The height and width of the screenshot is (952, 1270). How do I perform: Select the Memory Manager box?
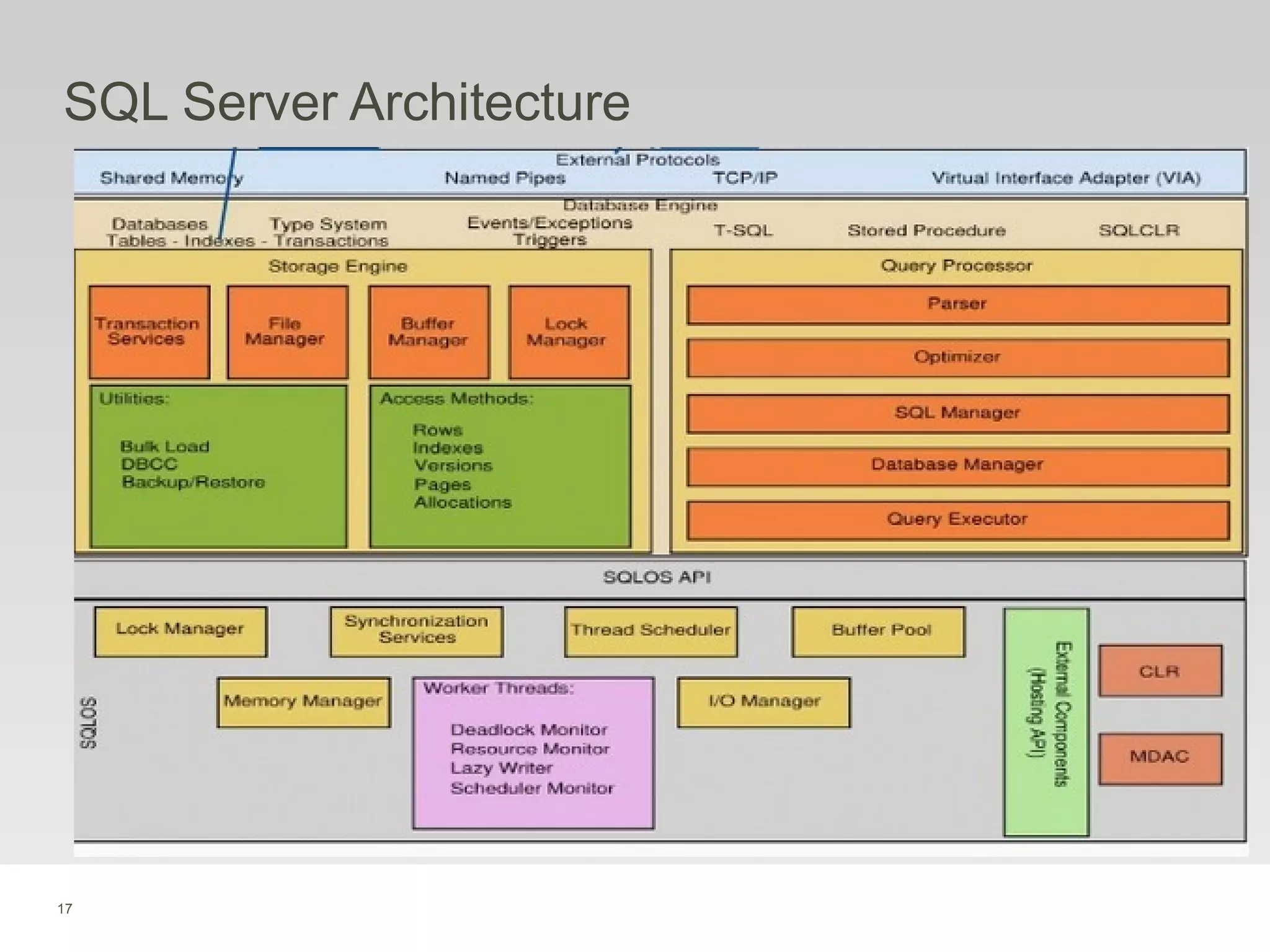click(x=303, y=702)
